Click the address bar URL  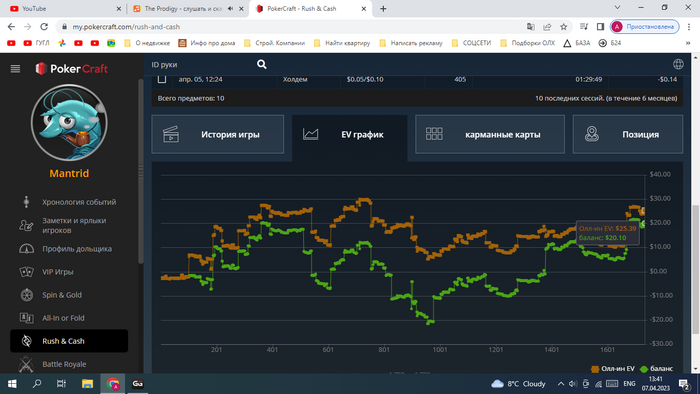[x=126, y=27]
